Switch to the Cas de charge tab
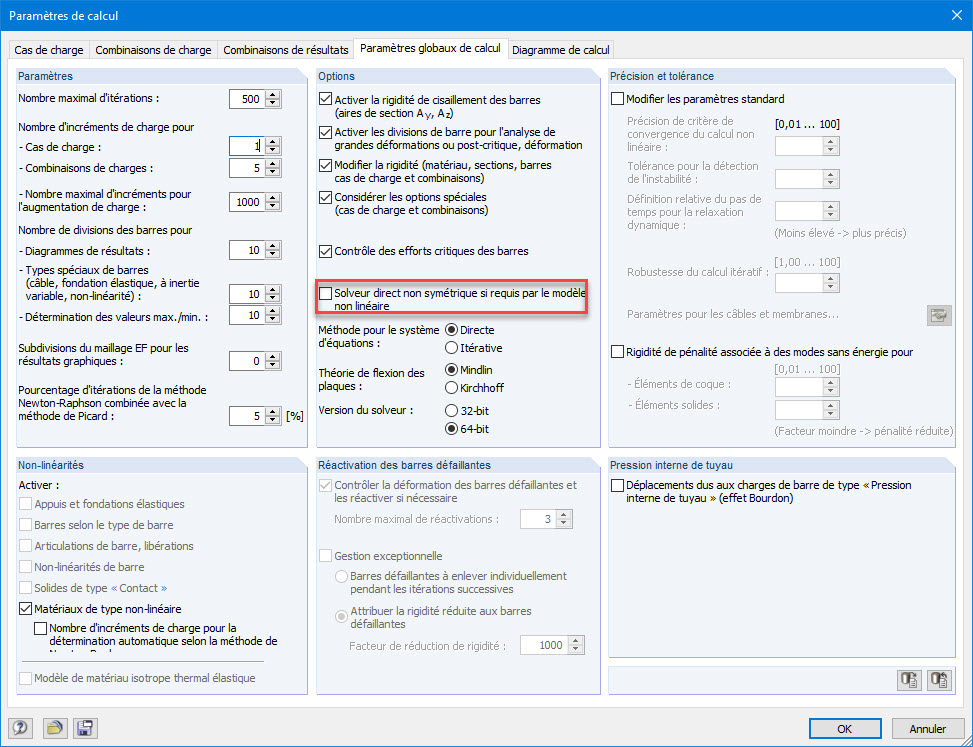 [x=49, y=50]
